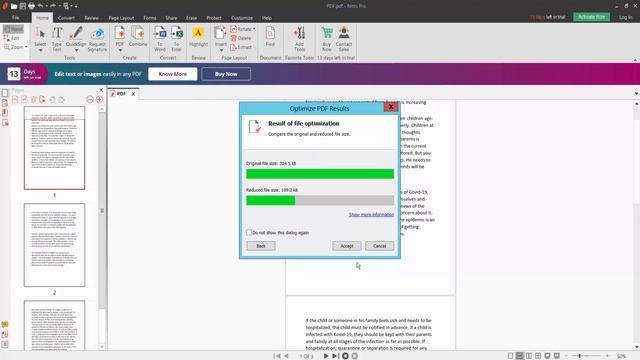Click the Combine files icon

138,37
